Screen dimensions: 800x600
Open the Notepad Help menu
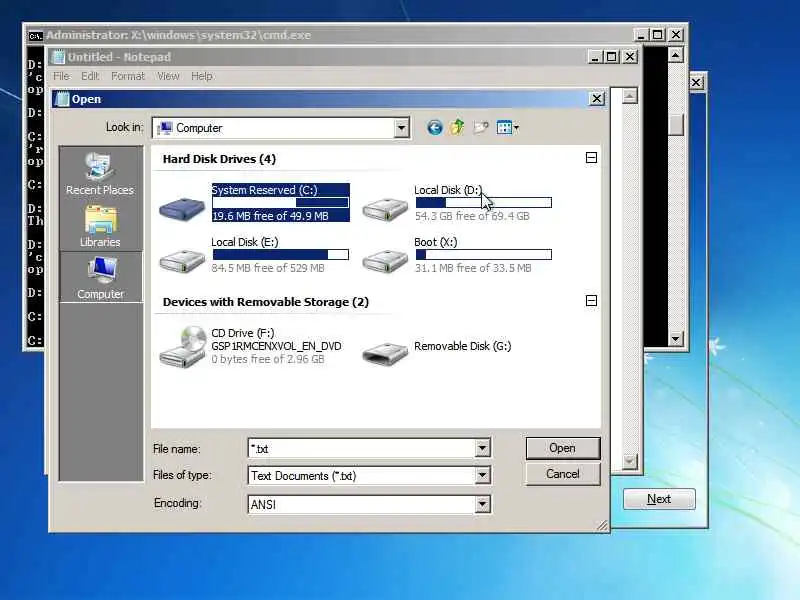coord(202,76)
